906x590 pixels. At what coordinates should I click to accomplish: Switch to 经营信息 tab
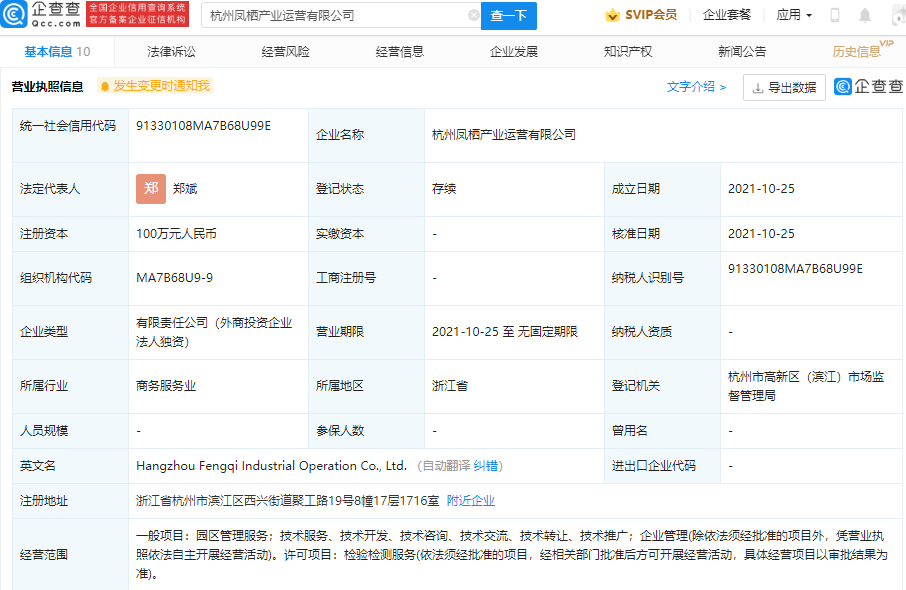pyautogui.click(x=399, y=51)
